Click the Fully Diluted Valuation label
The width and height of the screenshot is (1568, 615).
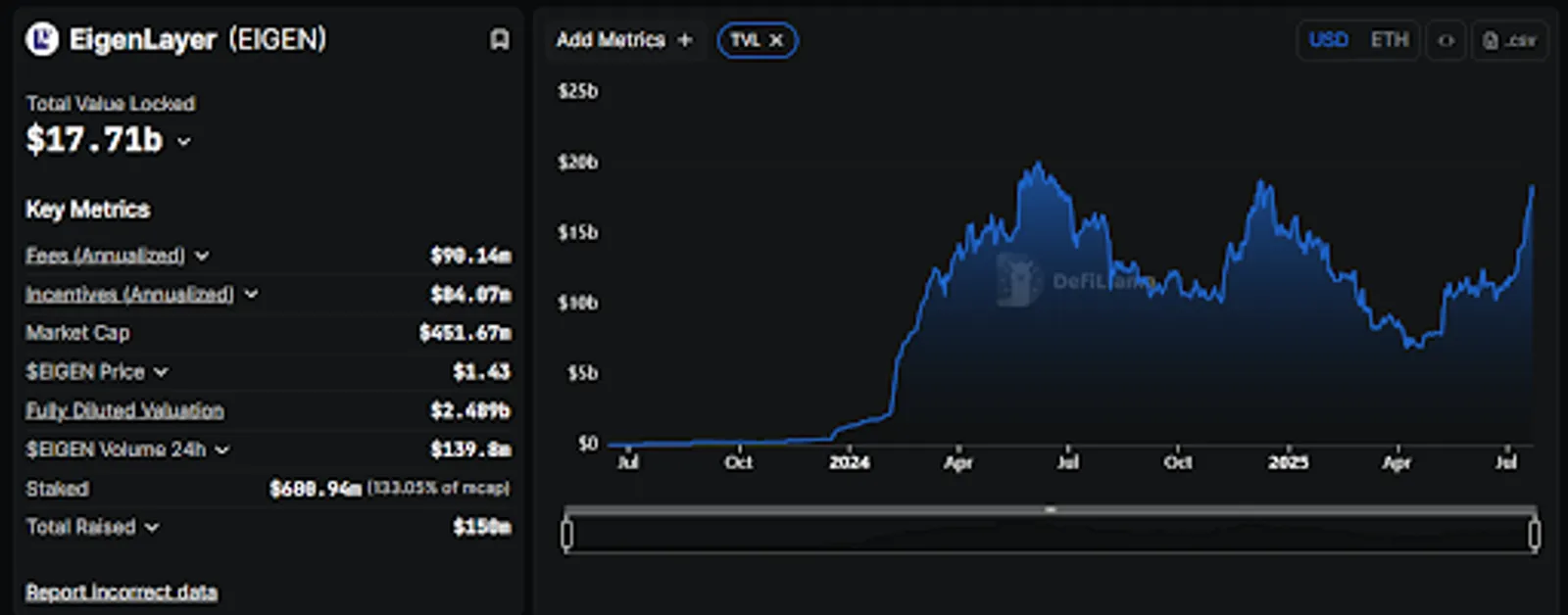[x=124, y=410]
